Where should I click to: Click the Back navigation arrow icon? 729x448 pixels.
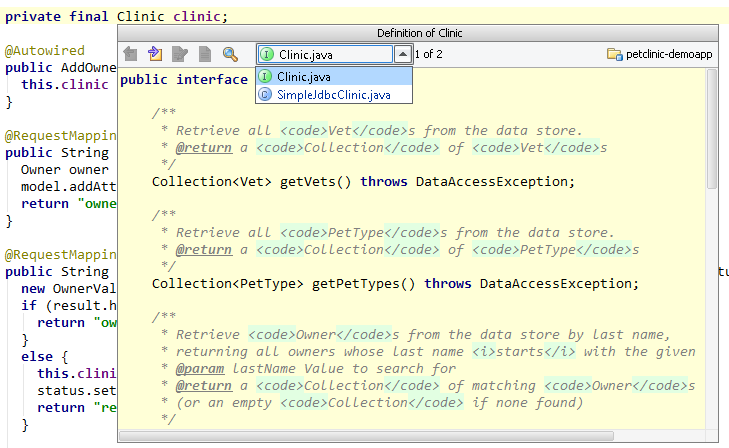tap(130, 54)
